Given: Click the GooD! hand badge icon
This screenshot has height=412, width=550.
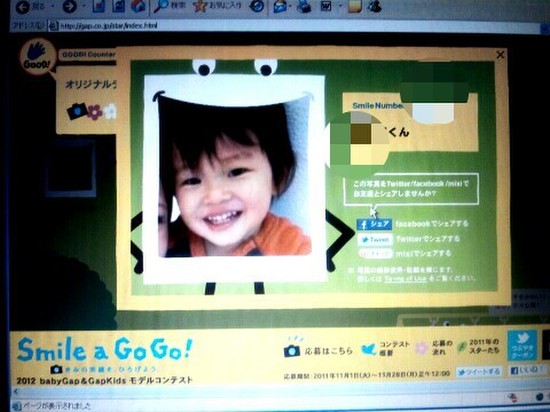Looking at the screenshot, I should [38, 57].
